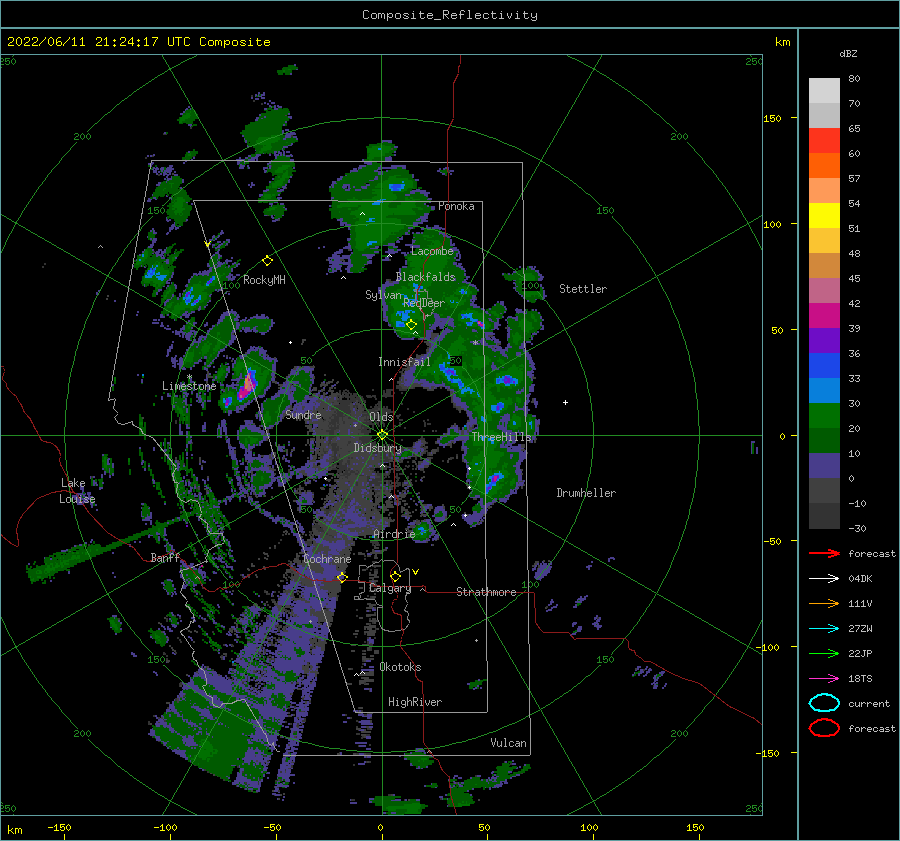Click the Airdrie city label
This screenshot has height=841, width=900.
[394, 534]
